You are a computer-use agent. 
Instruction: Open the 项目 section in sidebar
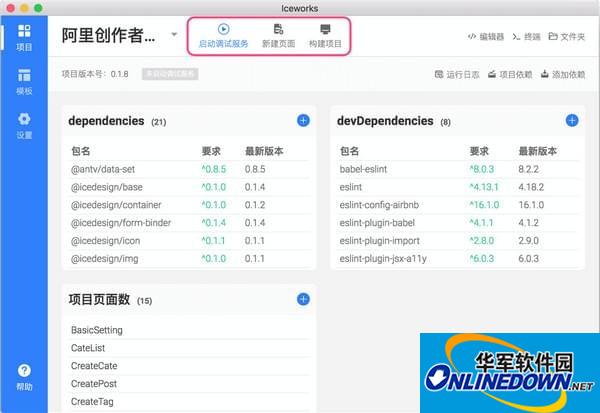24,38
